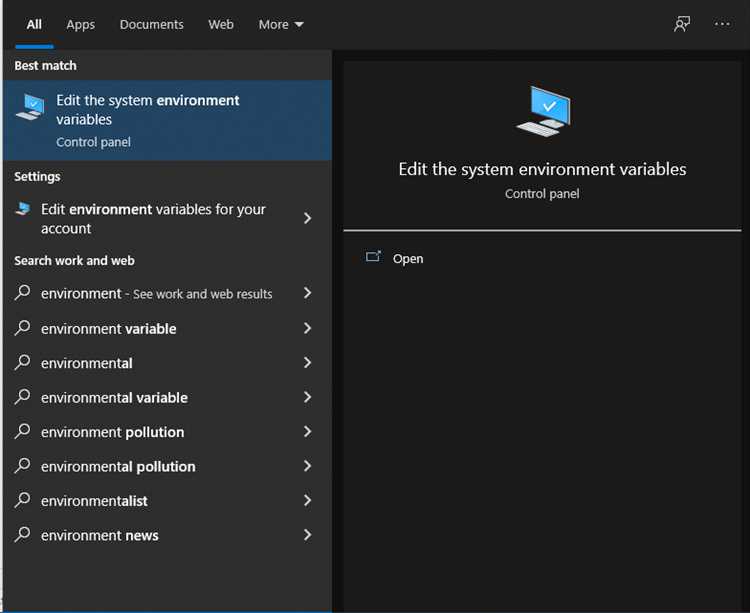
Task: Open the three-dot options menu
Action: [722, 24]
